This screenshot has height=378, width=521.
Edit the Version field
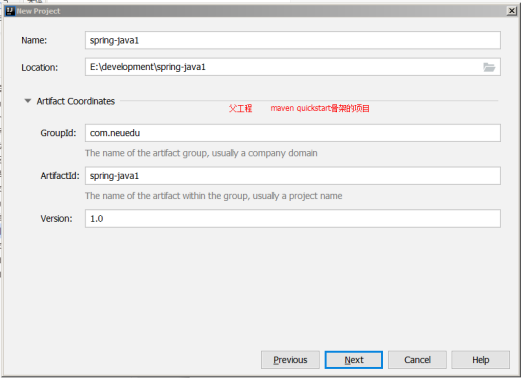coord(293,219)
